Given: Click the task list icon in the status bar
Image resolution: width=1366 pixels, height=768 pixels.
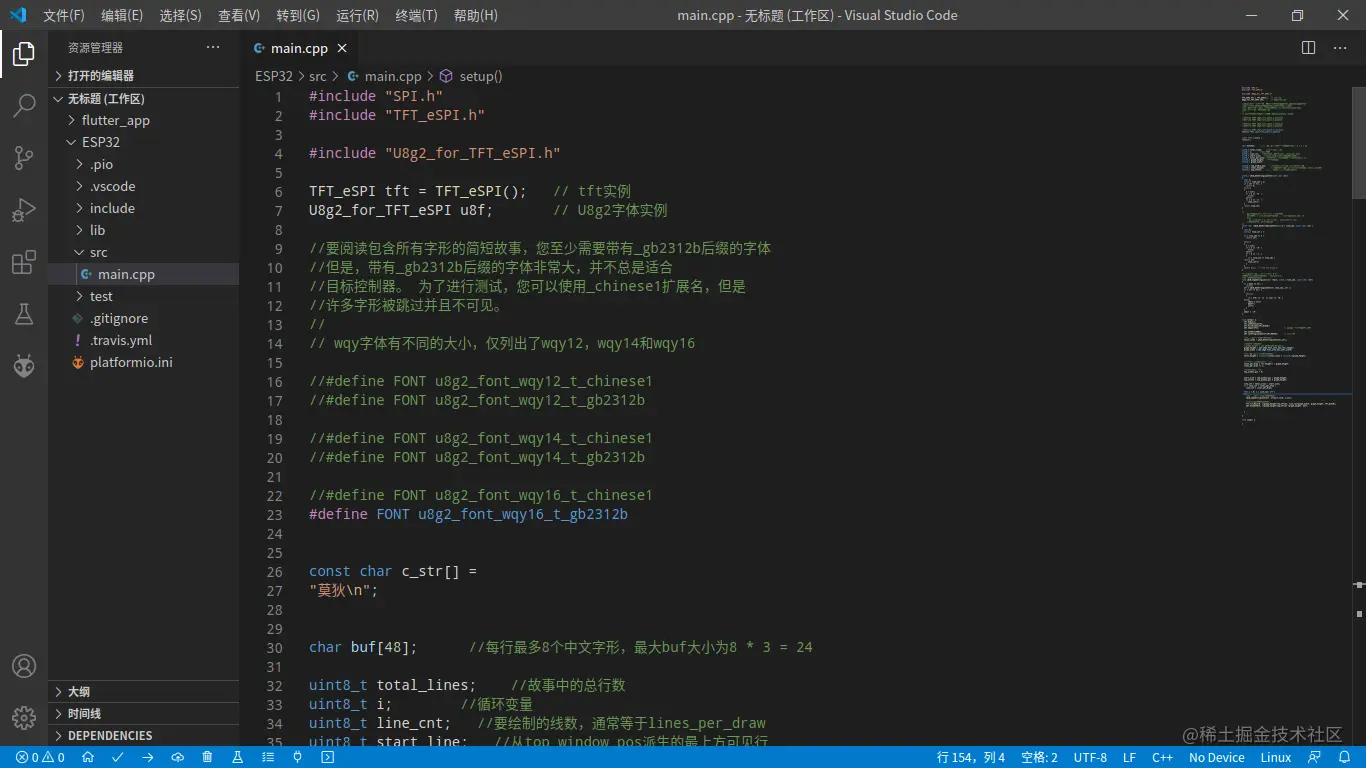Looking at the screenshot, I should pyautogui.click(x=268, y=758).
